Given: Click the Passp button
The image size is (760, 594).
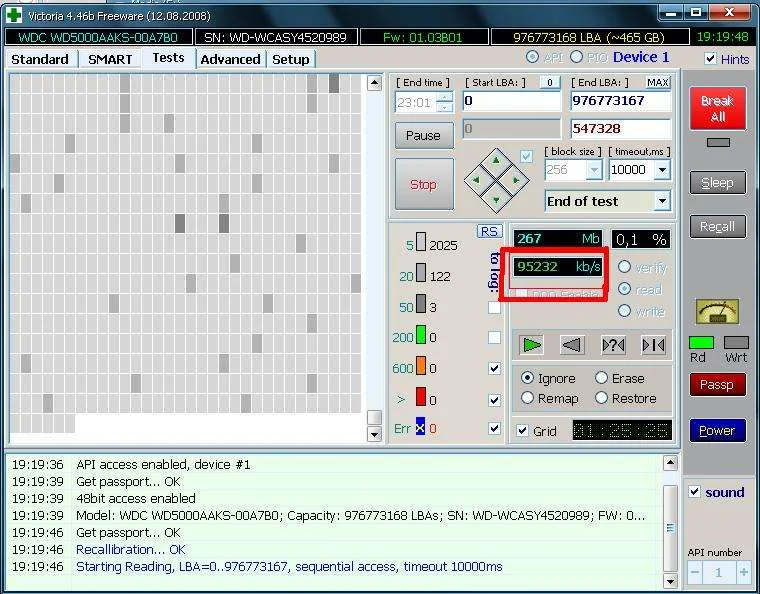Looking at the screenshot, I should pyautogui.click(x=718, y=385).
